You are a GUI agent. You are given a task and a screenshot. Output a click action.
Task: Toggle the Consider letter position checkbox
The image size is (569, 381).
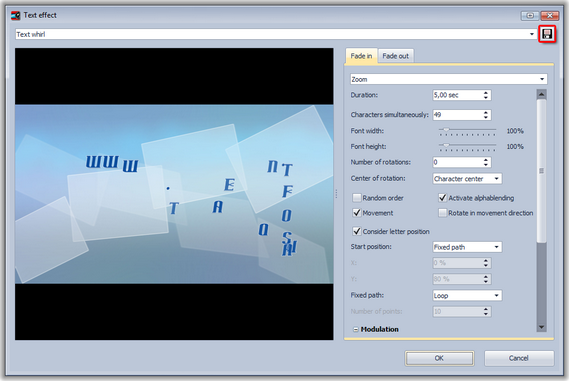pos(357,231)
